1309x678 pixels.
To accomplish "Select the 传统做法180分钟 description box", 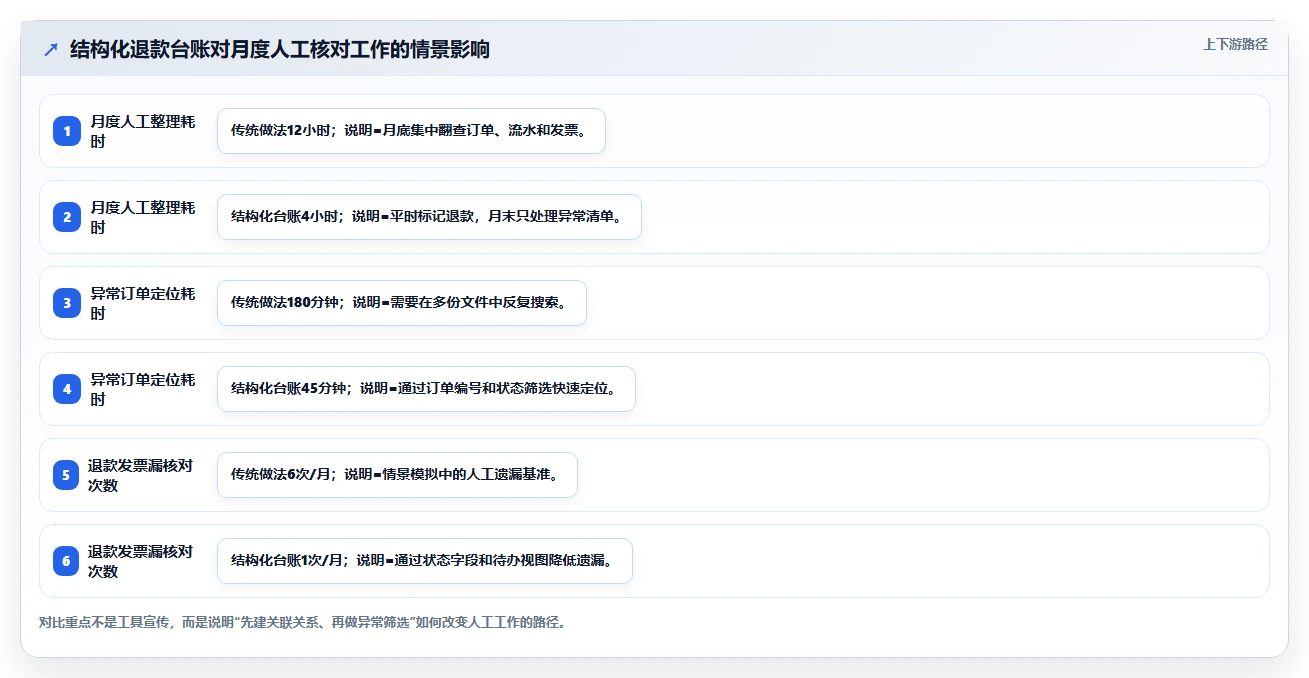I will coord(401,303).
